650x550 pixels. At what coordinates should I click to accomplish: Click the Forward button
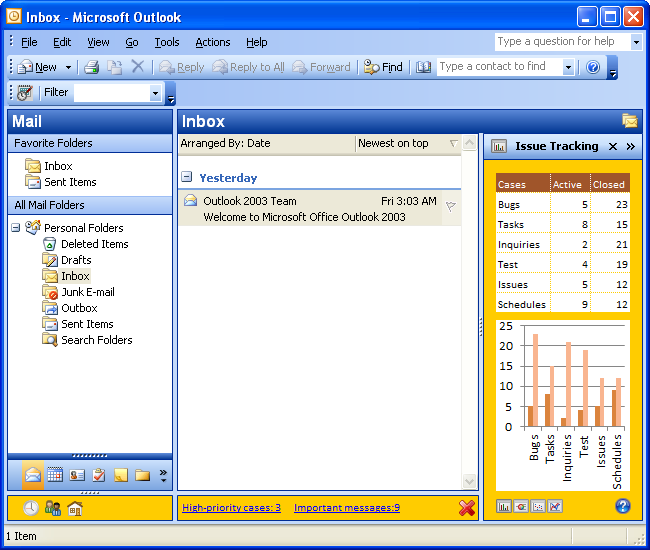[x=321, y=67]
